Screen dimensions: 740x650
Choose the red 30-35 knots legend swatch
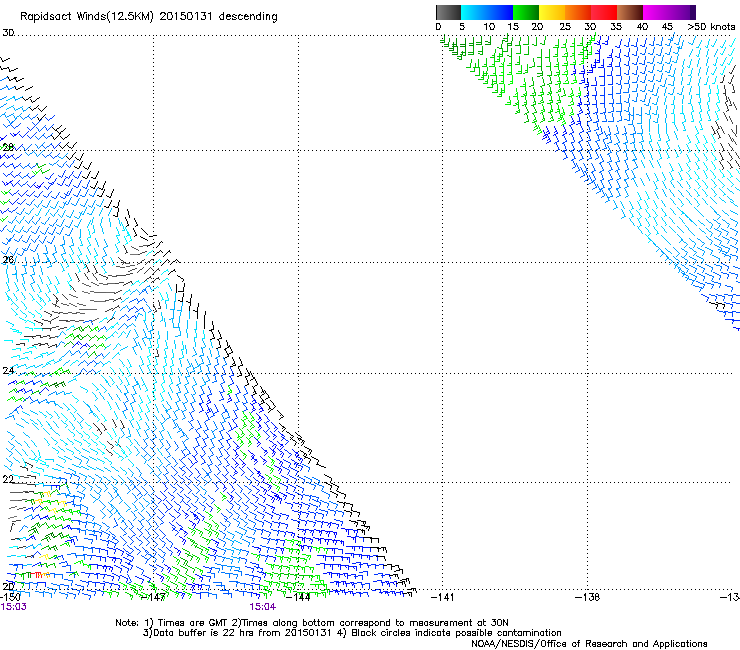click(604, 12)
